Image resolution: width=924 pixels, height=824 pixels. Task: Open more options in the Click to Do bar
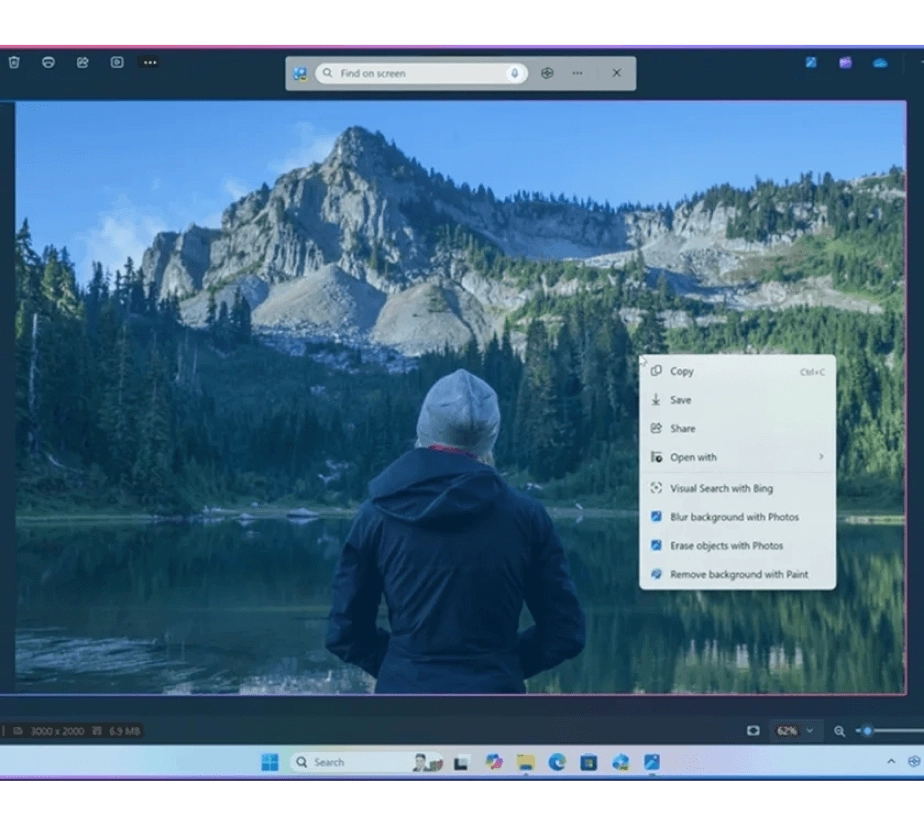(578, 73)
